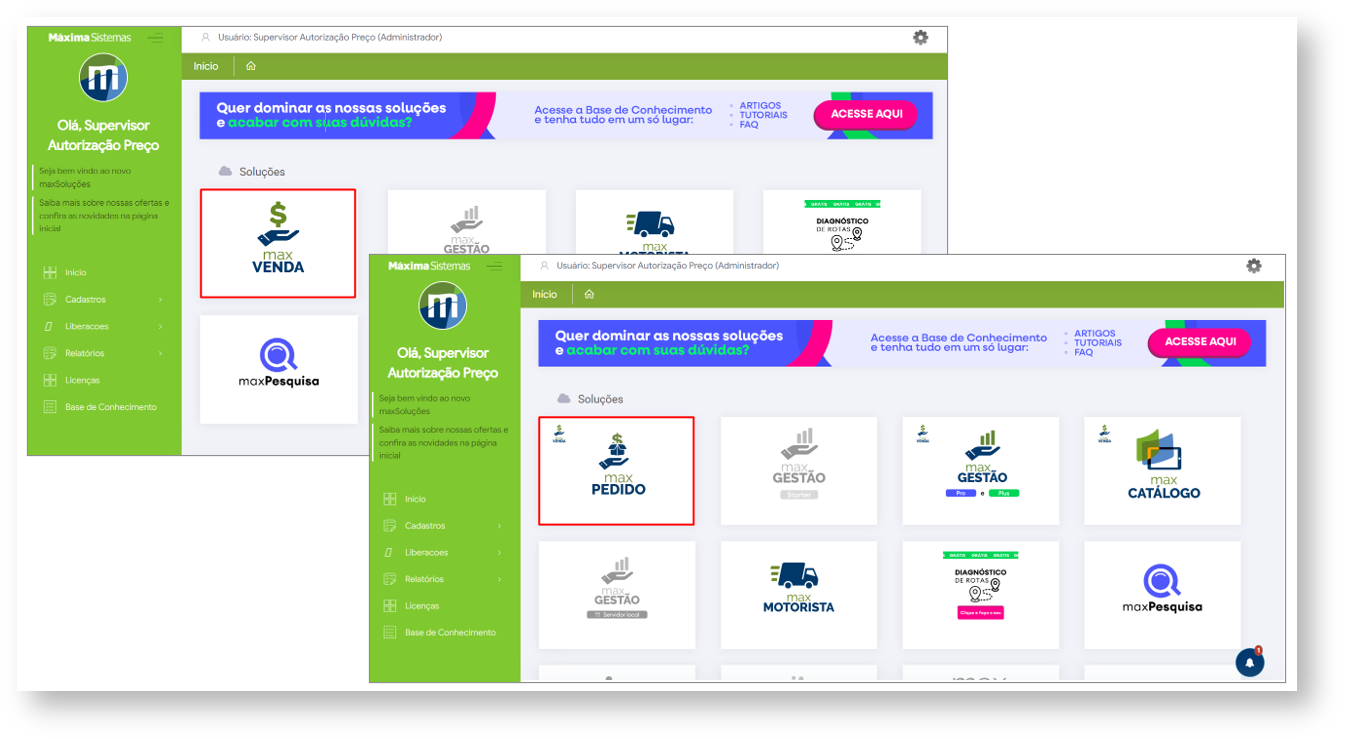The image size is (1345, 739).
Task: Click the Licenças sidebar icon in front window
Action: point(390,606)
